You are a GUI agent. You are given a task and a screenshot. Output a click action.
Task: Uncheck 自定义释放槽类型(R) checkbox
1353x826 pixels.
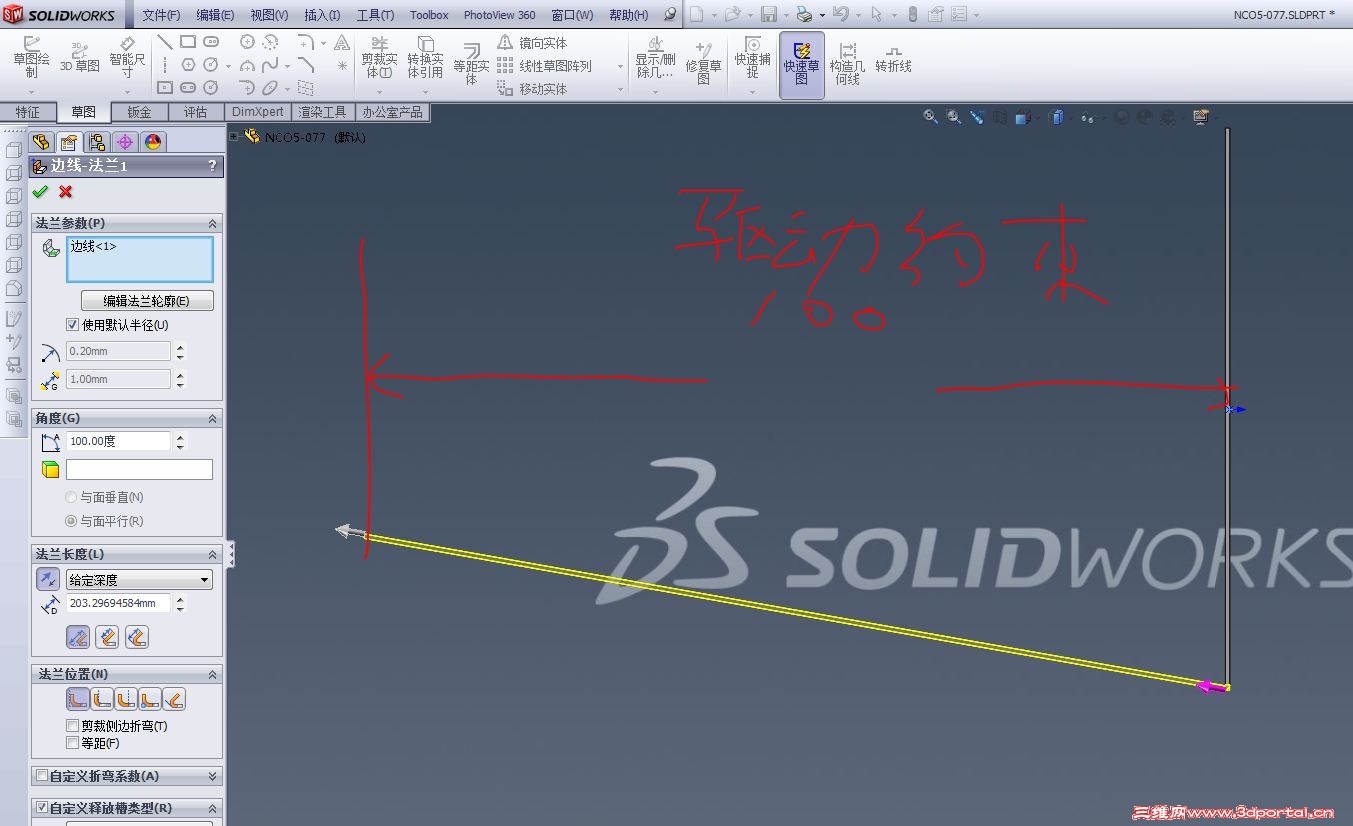41,808
